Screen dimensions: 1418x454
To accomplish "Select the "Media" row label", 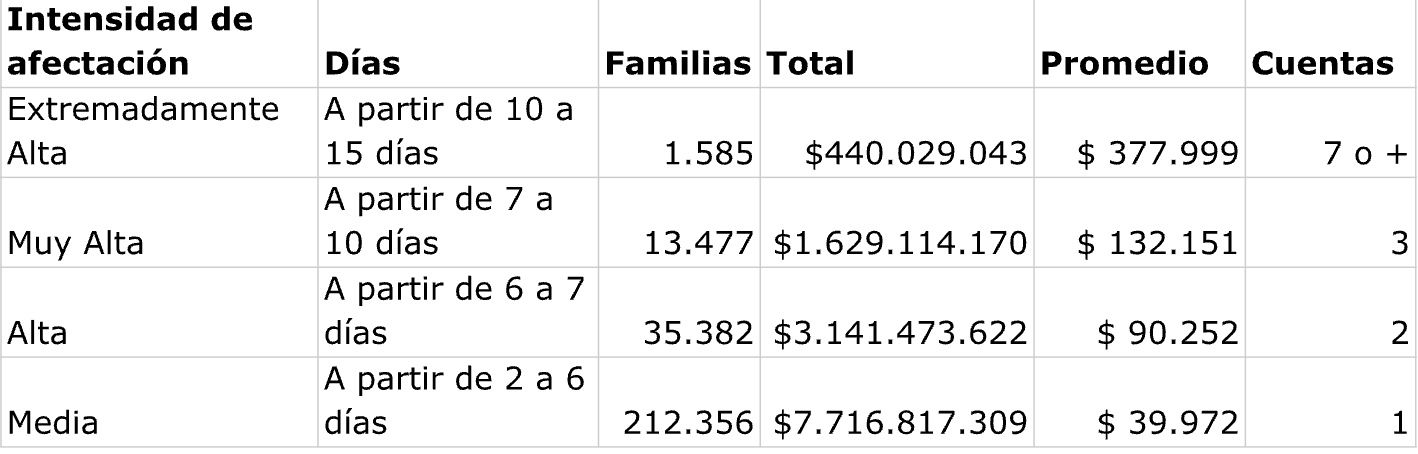I will click(x=53, y=423).
